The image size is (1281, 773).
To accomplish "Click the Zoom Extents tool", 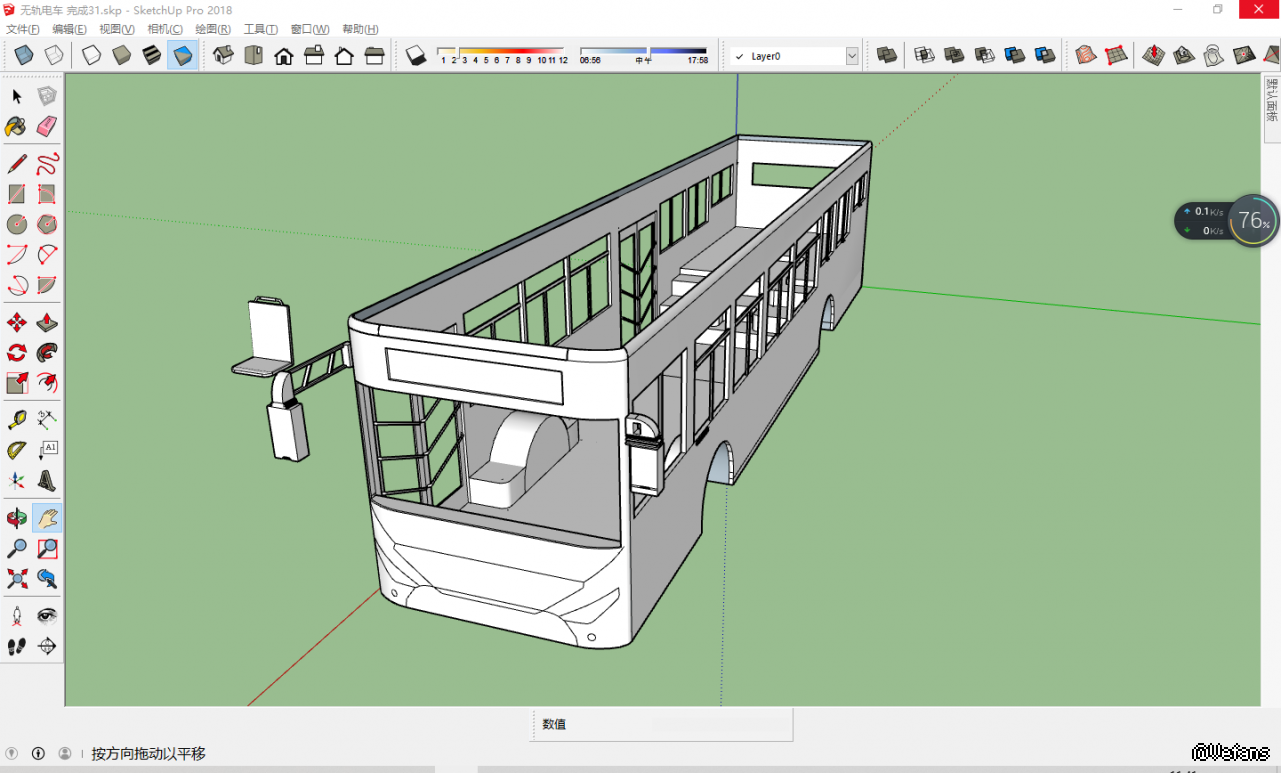I will pos(16,578).
